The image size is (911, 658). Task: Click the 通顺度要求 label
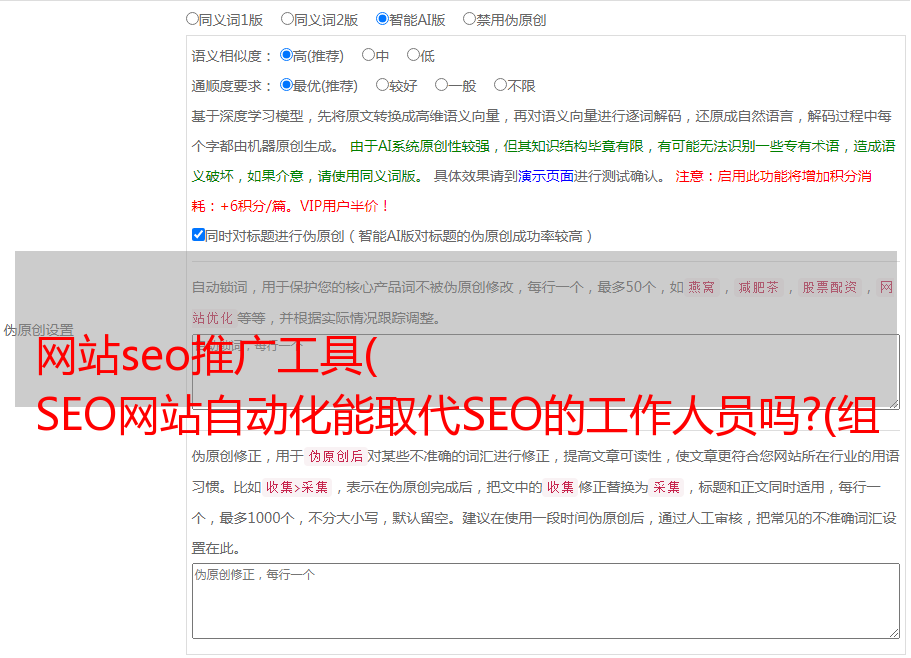232,86
